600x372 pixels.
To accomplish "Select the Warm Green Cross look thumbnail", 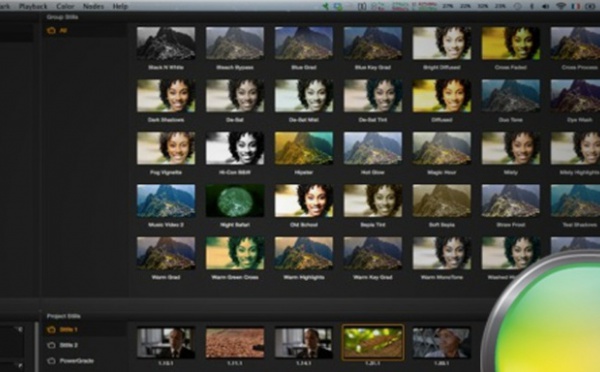I will pos(235,253).
